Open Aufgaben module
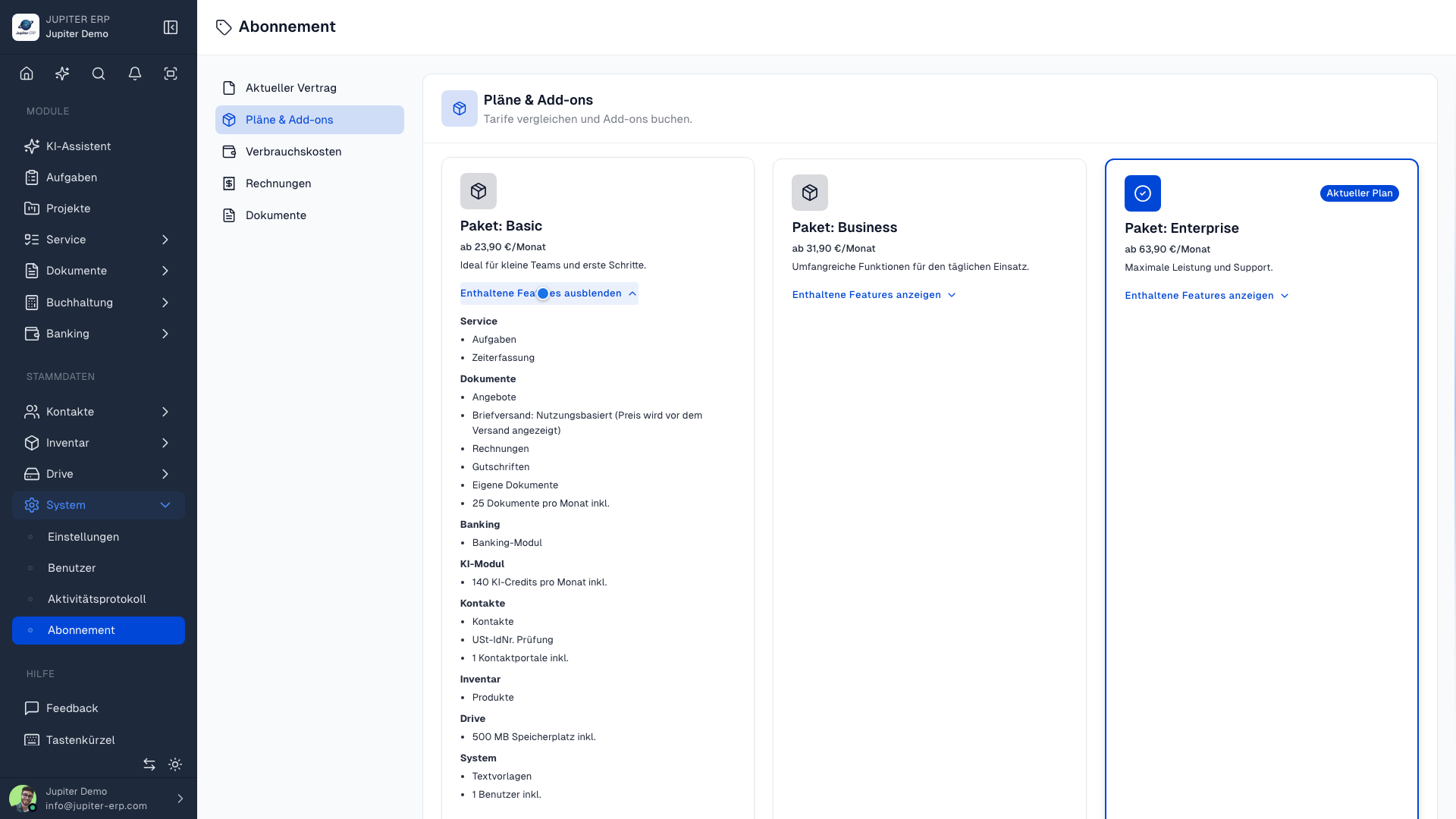 click(99, 177)
